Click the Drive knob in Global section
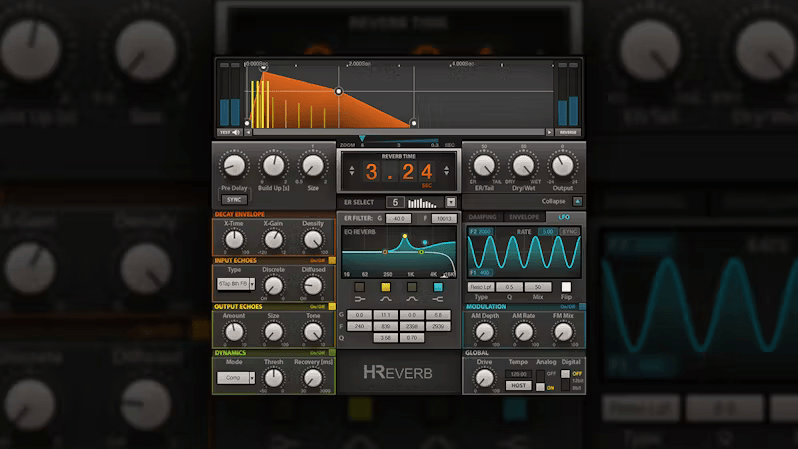Viewport: 798px width, 449px height. 484,378
